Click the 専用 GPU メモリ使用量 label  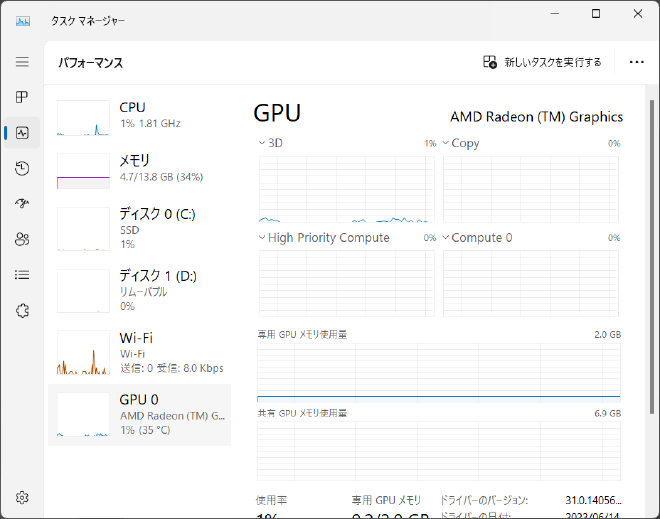302,335
